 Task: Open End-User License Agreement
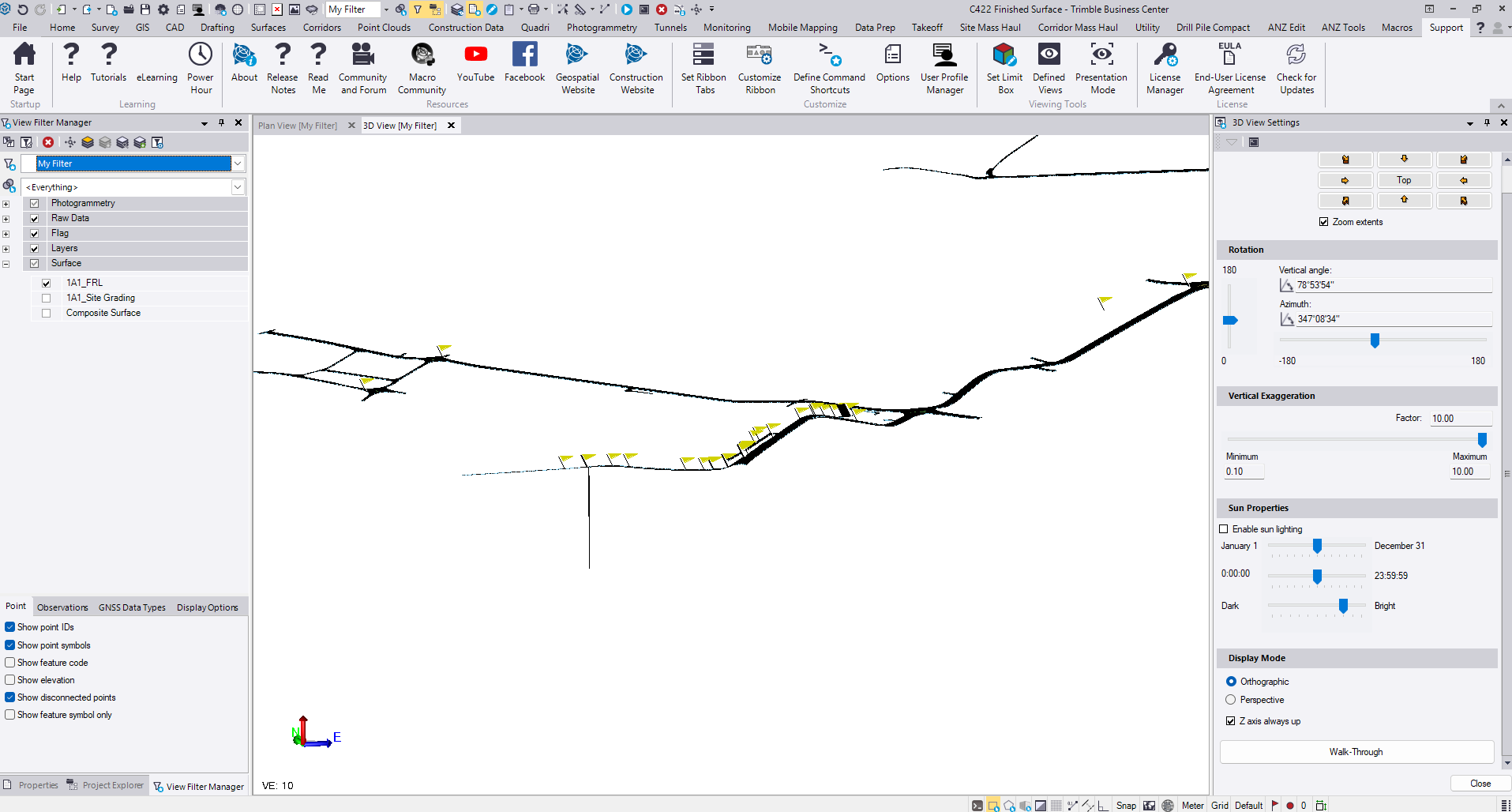(x=1230, y=69)
